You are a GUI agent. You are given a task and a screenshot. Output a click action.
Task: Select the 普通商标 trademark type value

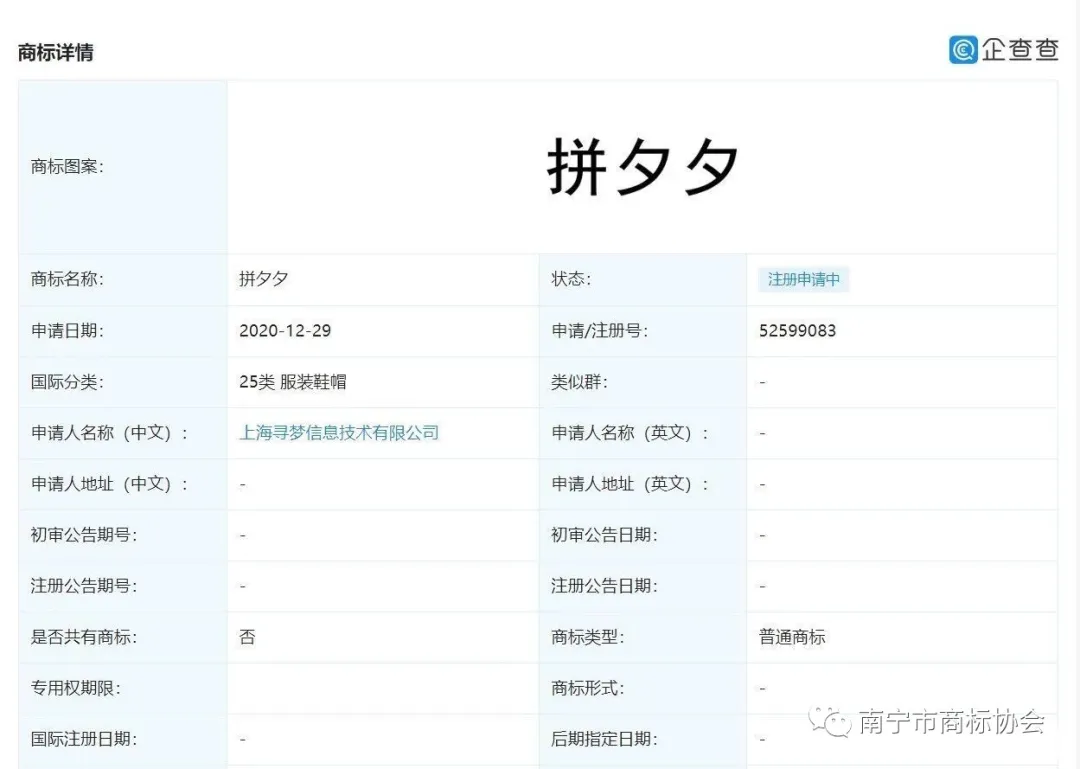[792, 637]
